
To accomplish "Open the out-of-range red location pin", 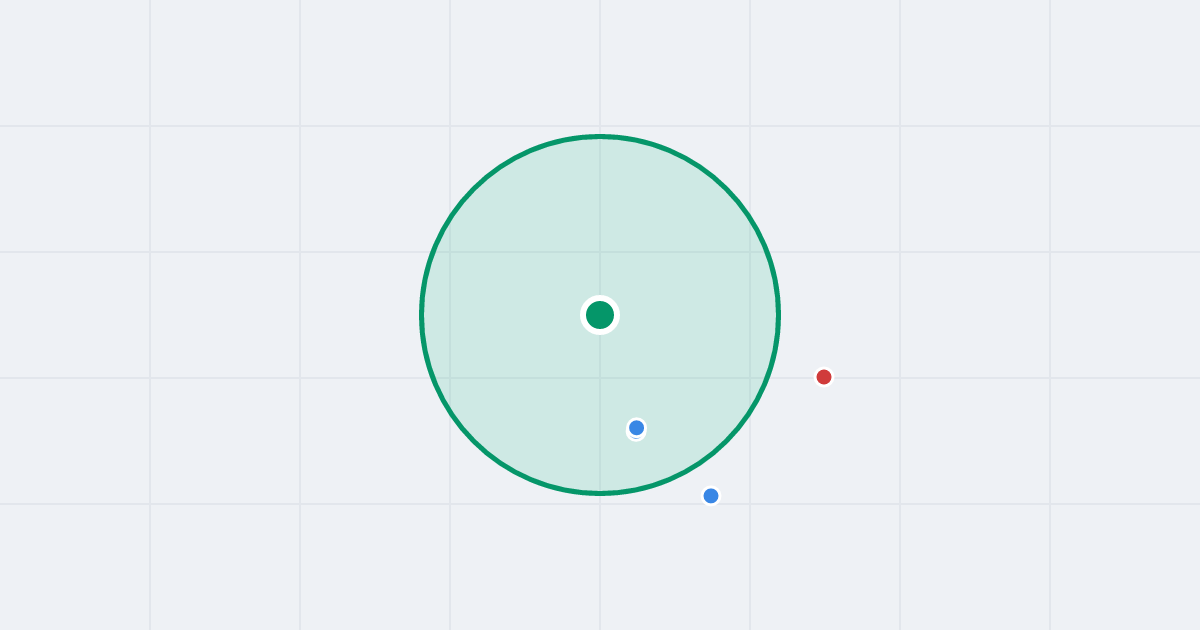I will coord(824,377).
